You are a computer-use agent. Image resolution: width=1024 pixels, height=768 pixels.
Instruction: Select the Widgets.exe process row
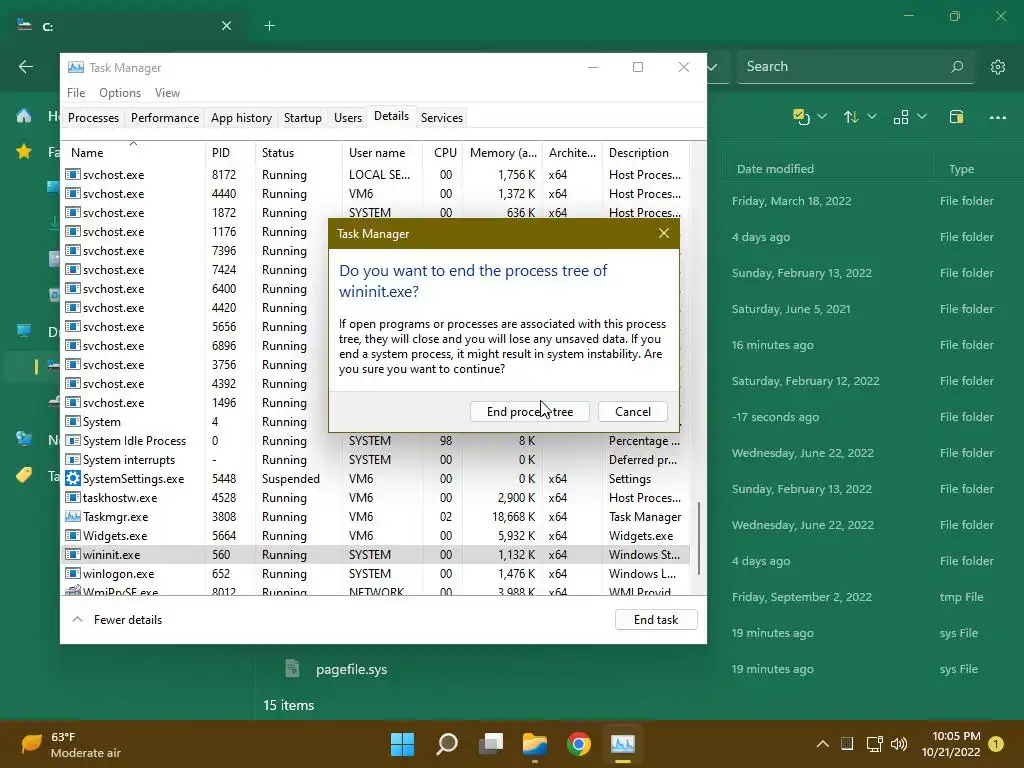coord(376,536)
